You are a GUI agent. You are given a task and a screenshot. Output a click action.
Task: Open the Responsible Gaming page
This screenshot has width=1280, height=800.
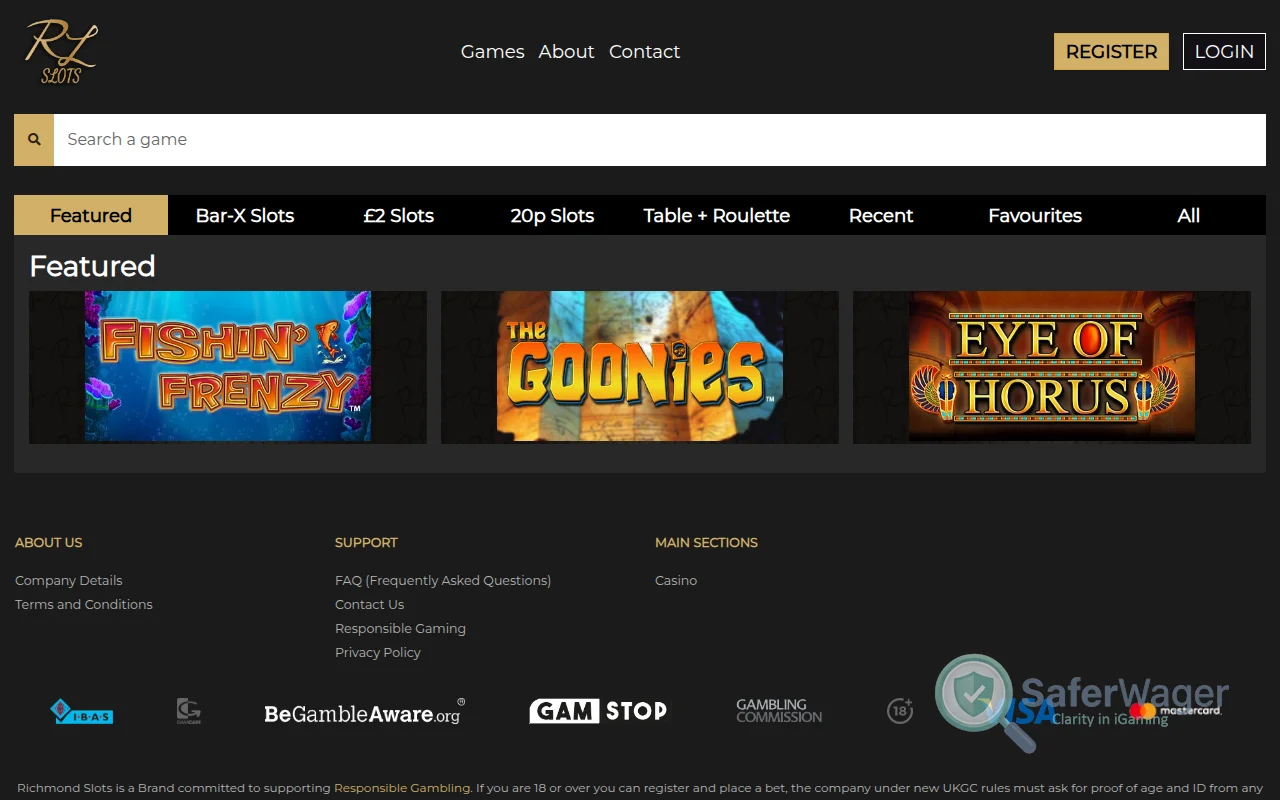click(x=400, y=628)
